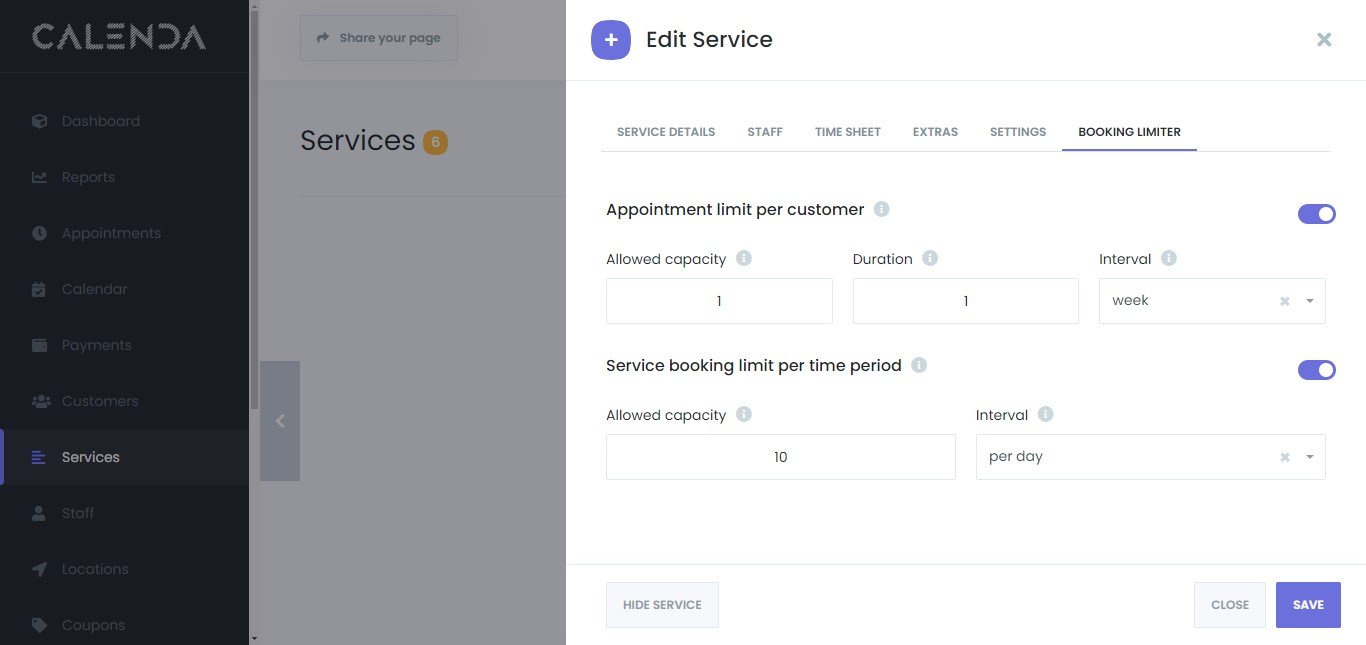Click the Duration input field
The width and height of the screenshot is (1366, 645).
click(x=965, y=301)
